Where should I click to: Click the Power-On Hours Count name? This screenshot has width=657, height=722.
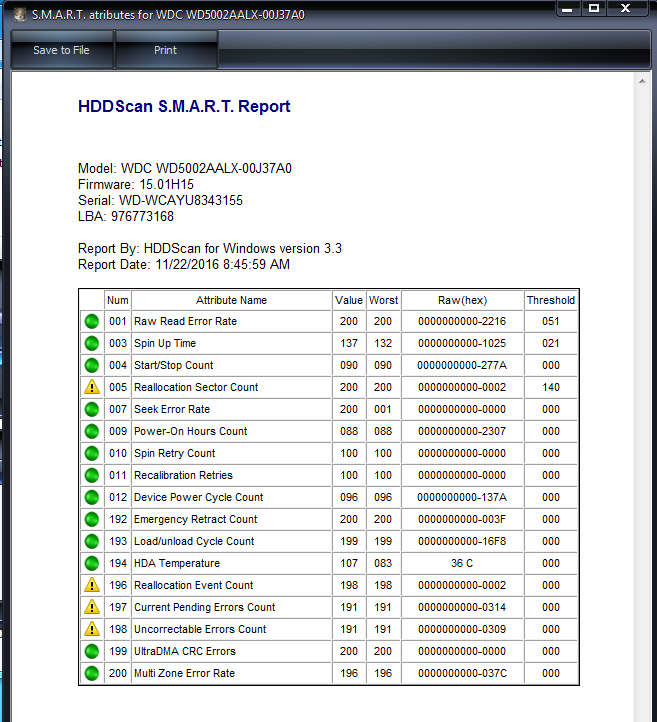191,431
